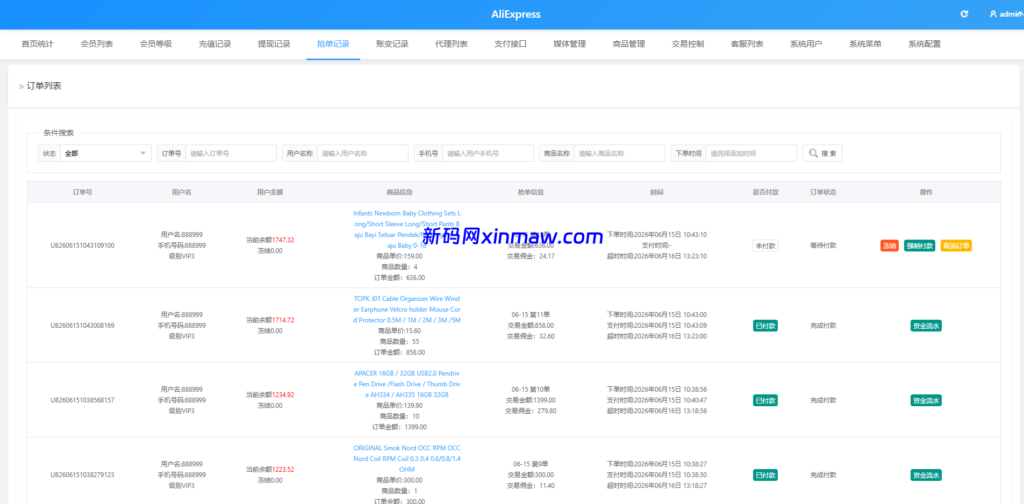This screenshot has width=1024, height=504.
Task: Go to the 媒体管理 tab
Action: (x=569, y=44)
